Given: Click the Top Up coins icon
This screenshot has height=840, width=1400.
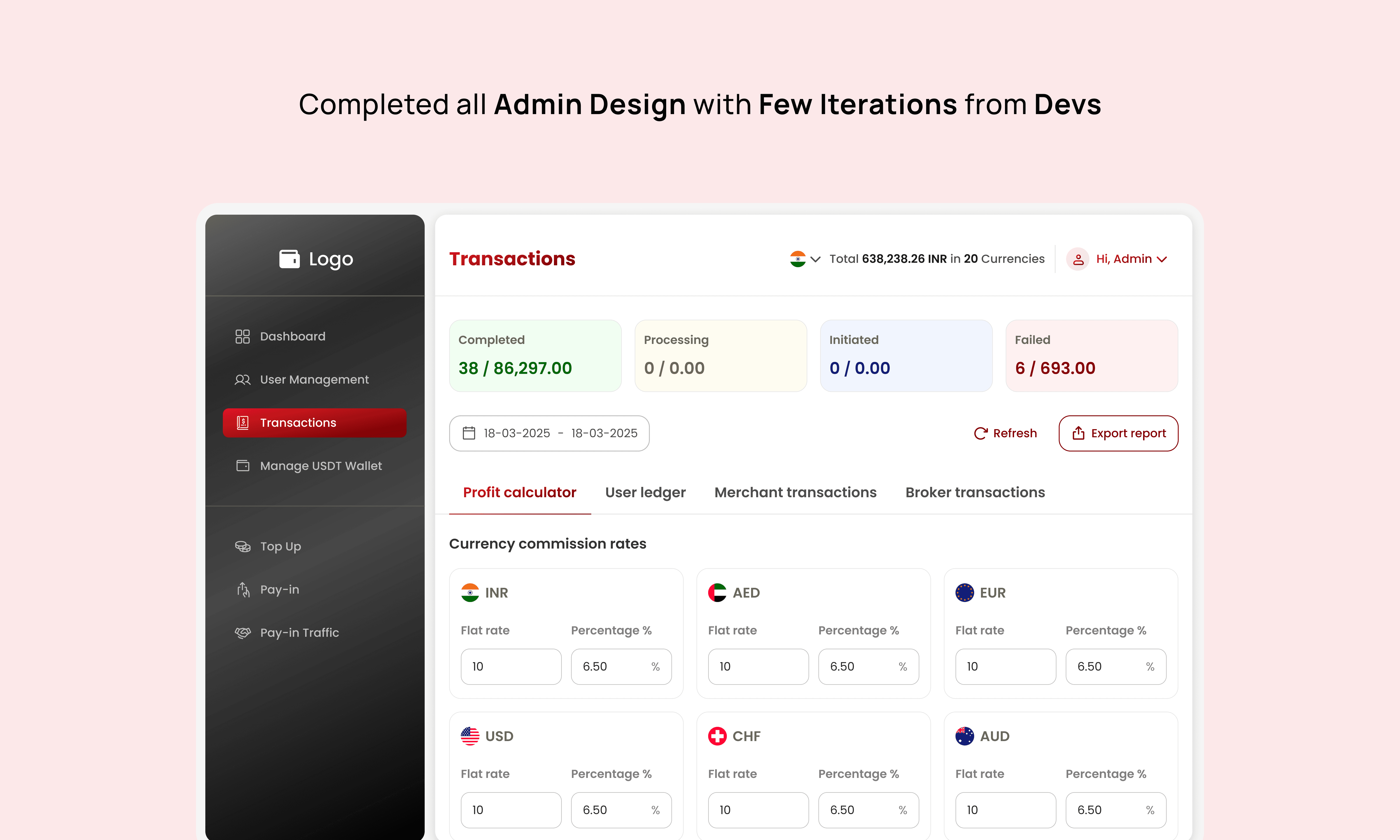Looking at the screenshot, I should pos(242,546).
